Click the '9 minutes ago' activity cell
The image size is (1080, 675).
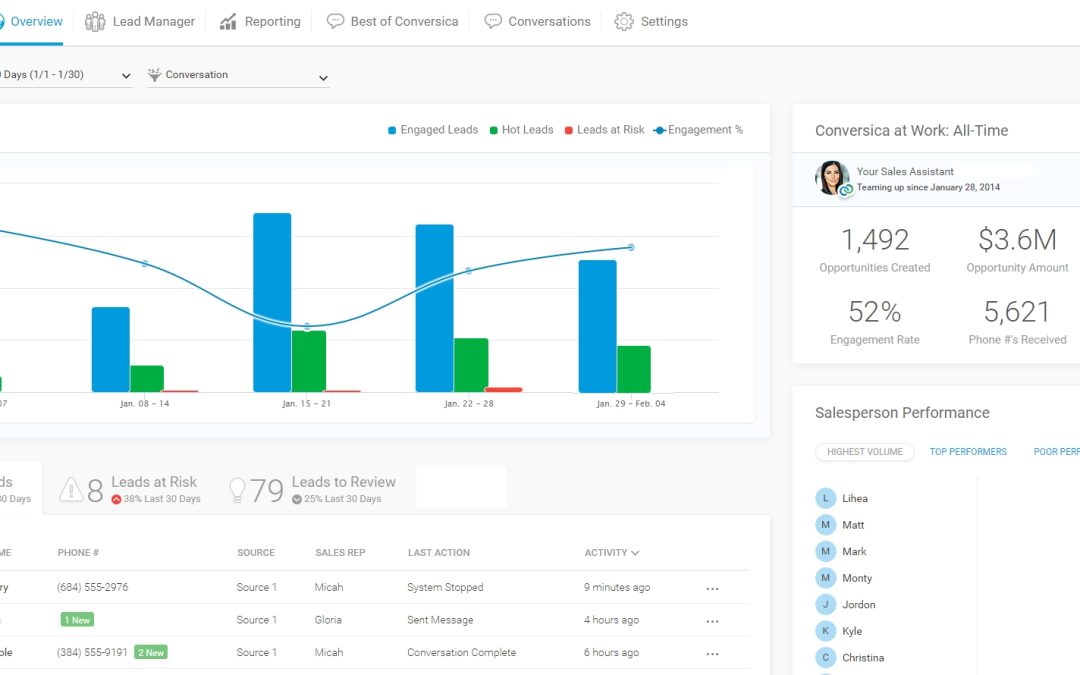point(617,588)
